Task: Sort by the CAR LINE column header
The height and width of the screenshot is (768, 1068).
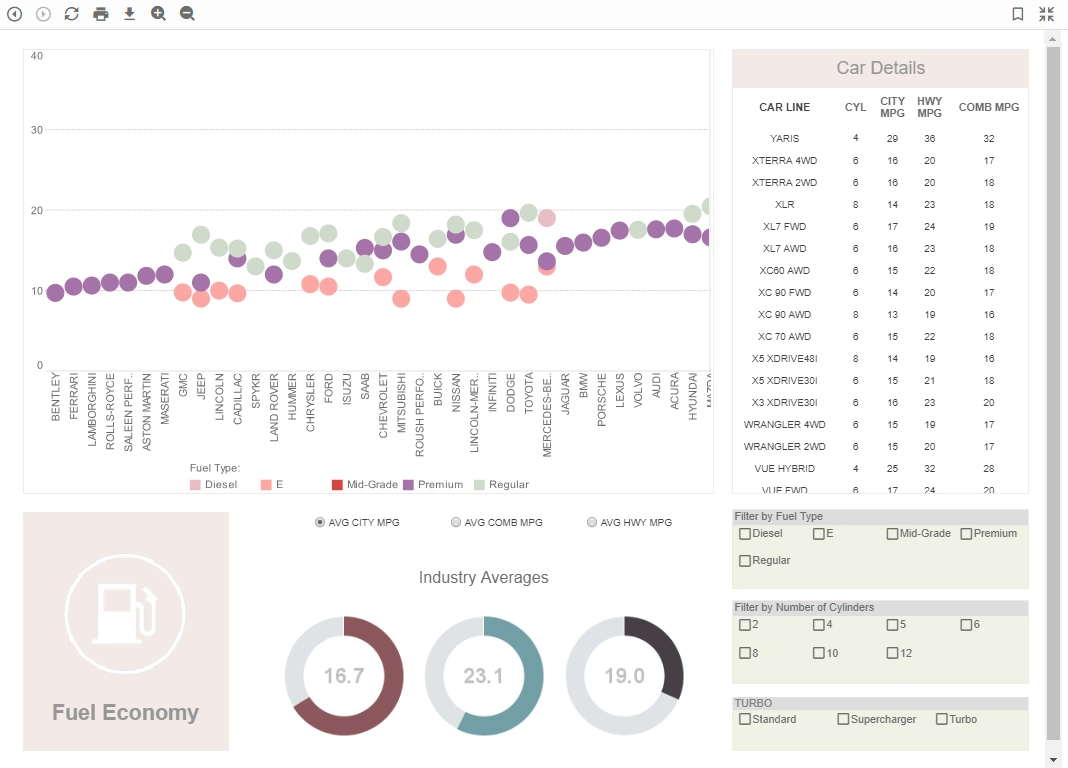Action: [x=784, y=107]
